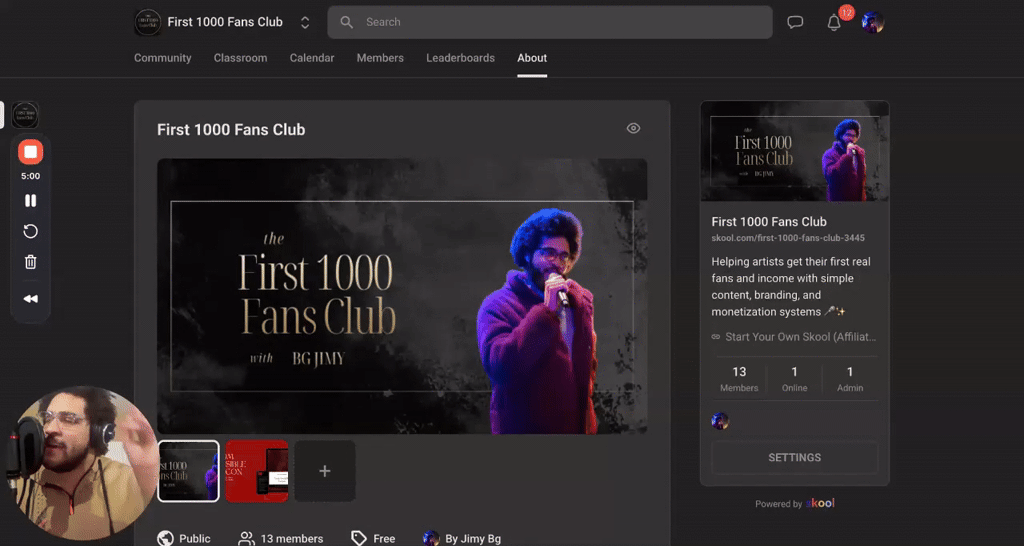Switch to the Leaderboards tab

click(x=460, y=58)
